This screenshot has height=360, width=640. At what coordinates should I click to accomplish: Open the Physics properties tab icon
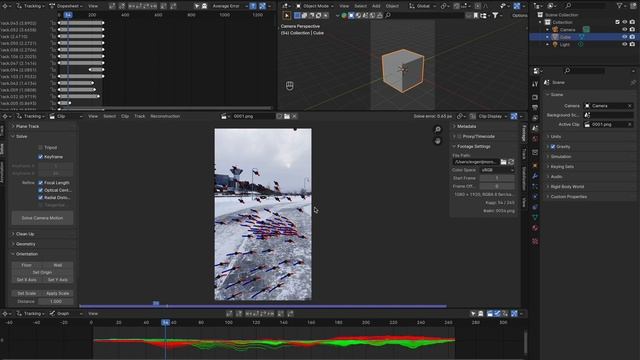[x=535, y=197]
